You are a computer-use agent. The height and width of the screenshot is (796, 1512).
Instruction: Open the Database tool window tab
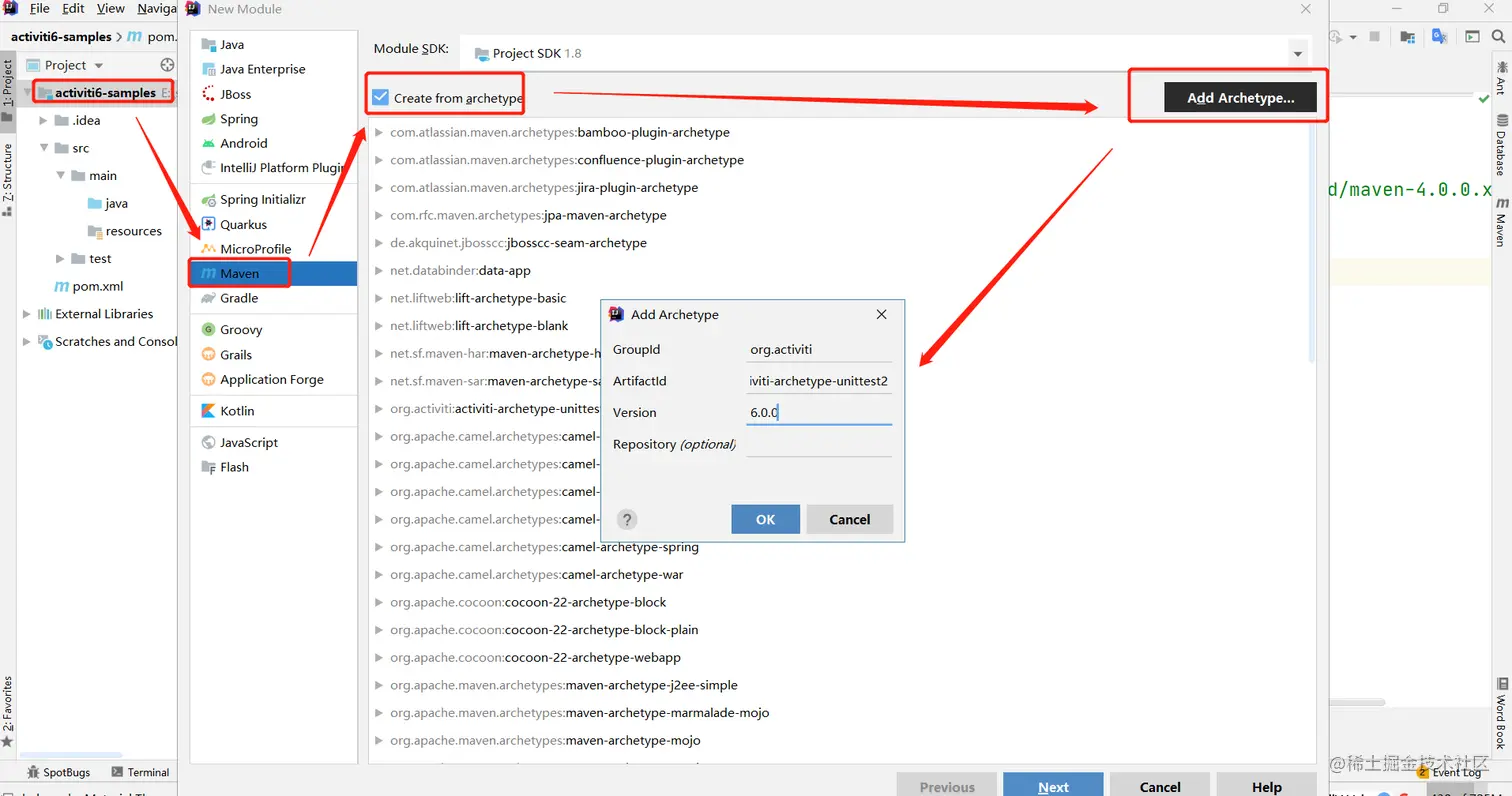click(x=1501, y=145)
